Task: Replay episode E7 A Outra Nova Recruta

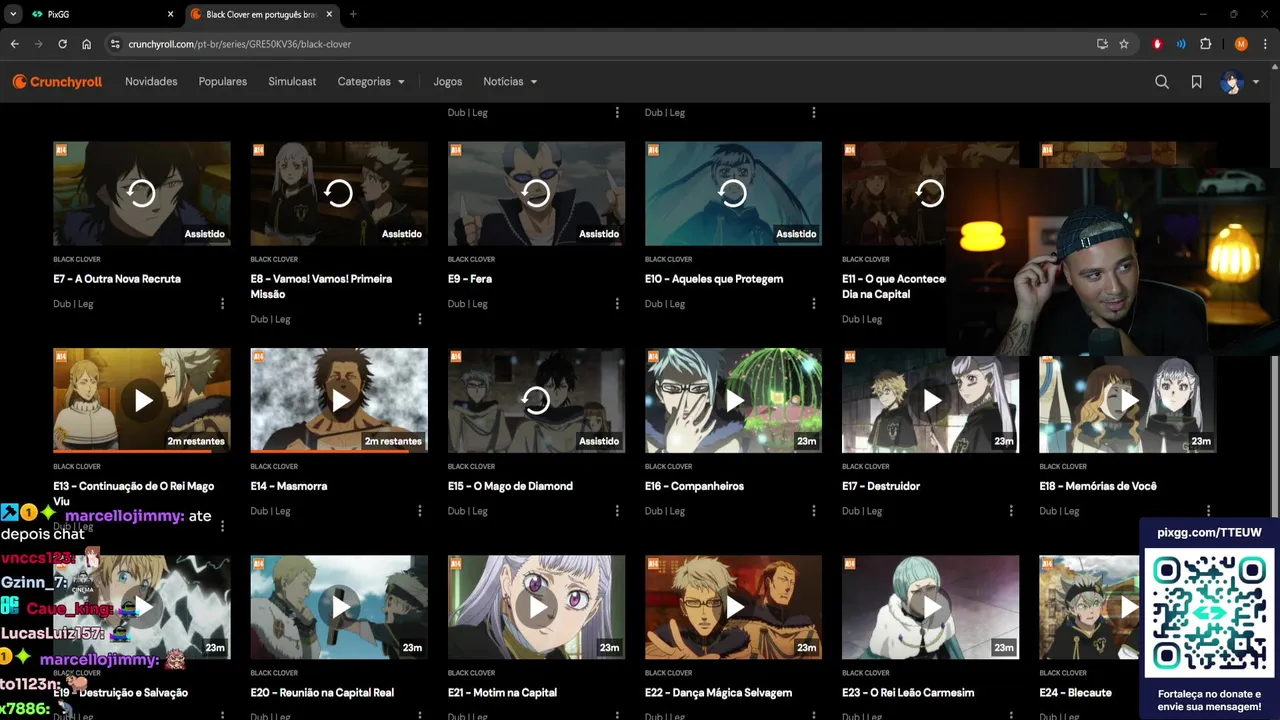Action: 142,193
